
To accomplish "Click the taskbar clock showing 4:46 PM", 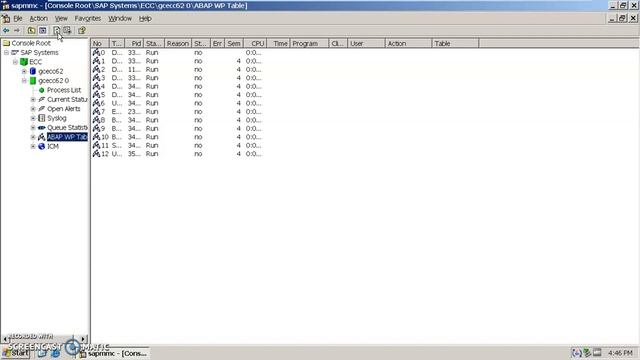I will pyautogui.click(x=620, y=353).
